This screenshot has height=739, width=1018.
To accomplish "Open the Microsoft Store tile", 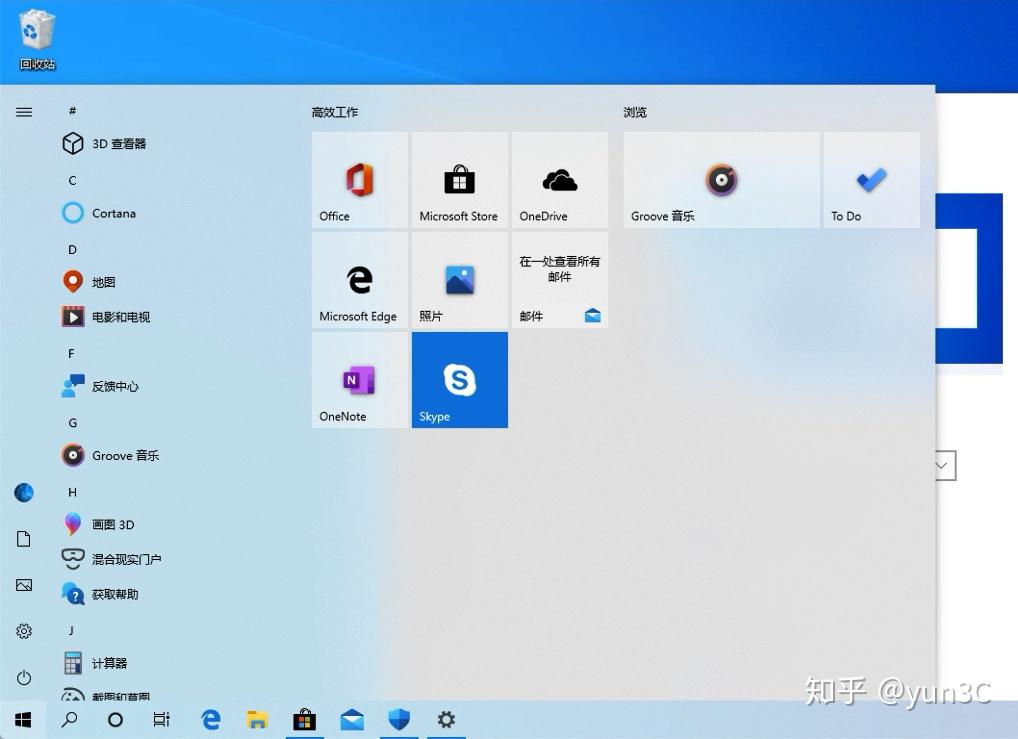I will (x=459, y=180).
